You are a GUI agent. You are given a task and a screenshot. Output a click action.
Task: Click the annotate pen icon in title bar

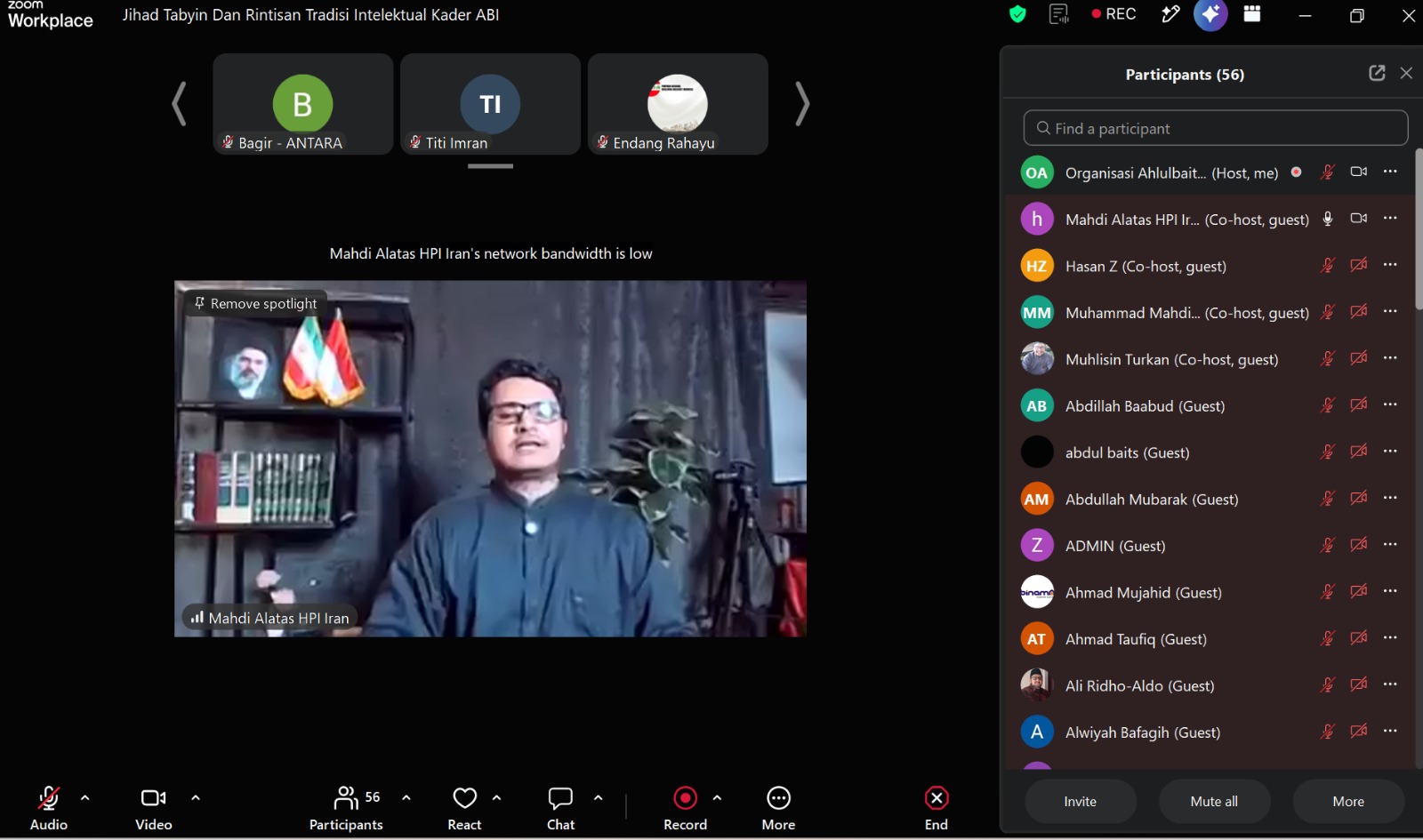click(x=1170, y=14)
